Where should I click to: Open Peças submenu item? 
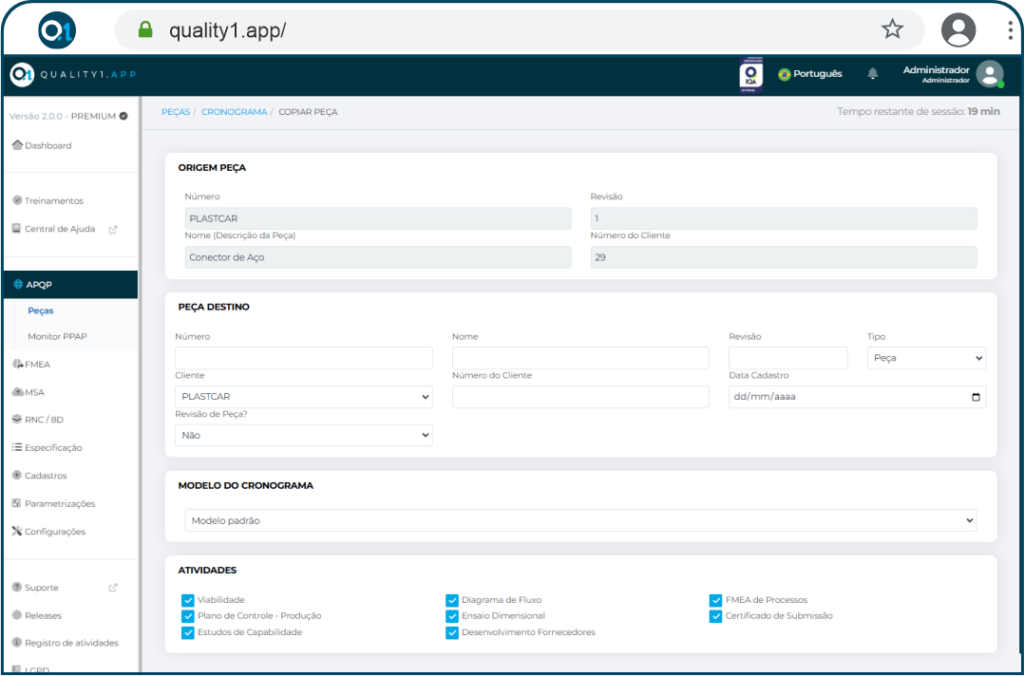[40, 311]
